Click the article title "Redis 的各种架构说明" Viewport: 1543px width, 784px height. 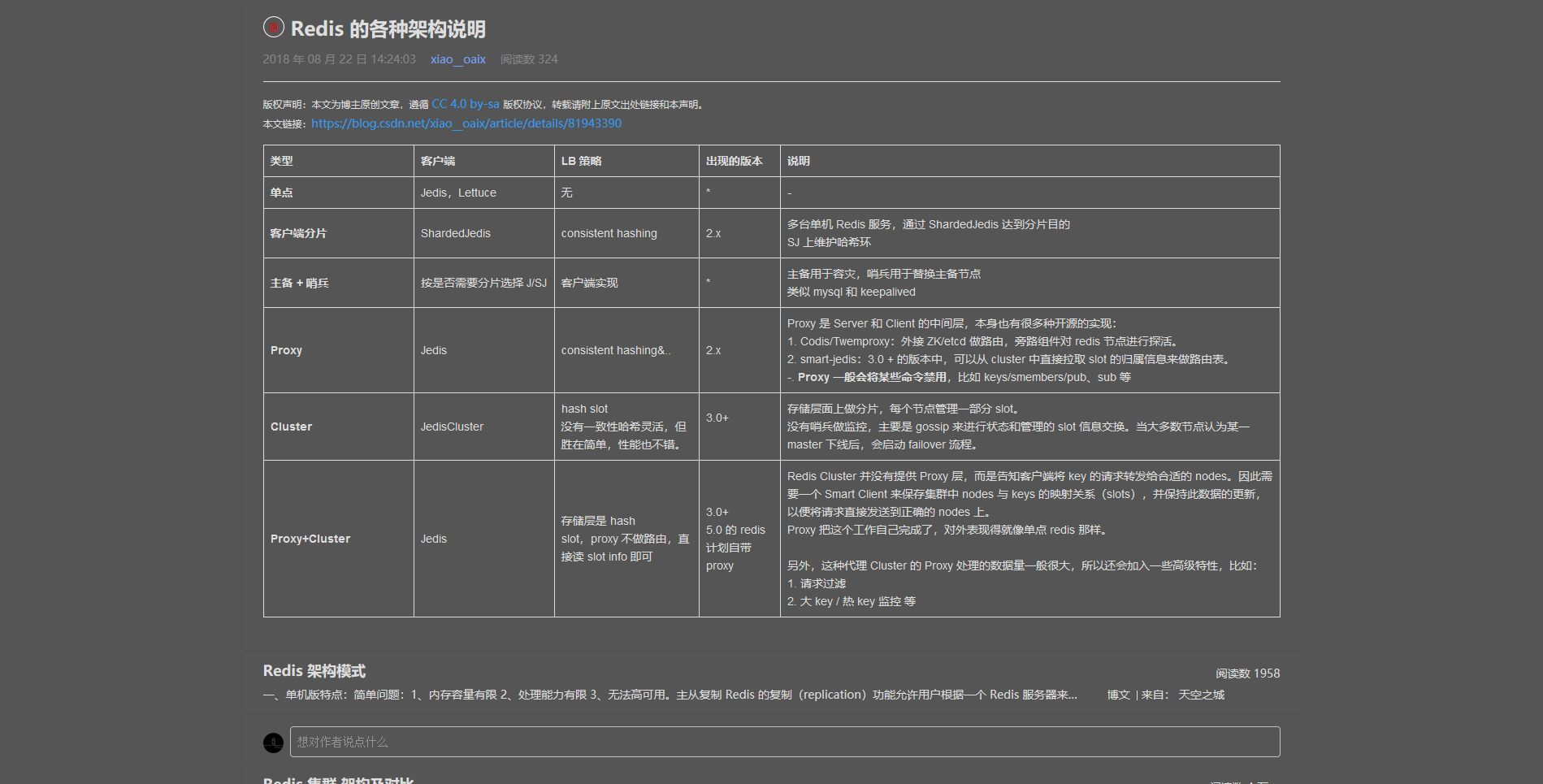pyautogui.click(x=388, y=29)
